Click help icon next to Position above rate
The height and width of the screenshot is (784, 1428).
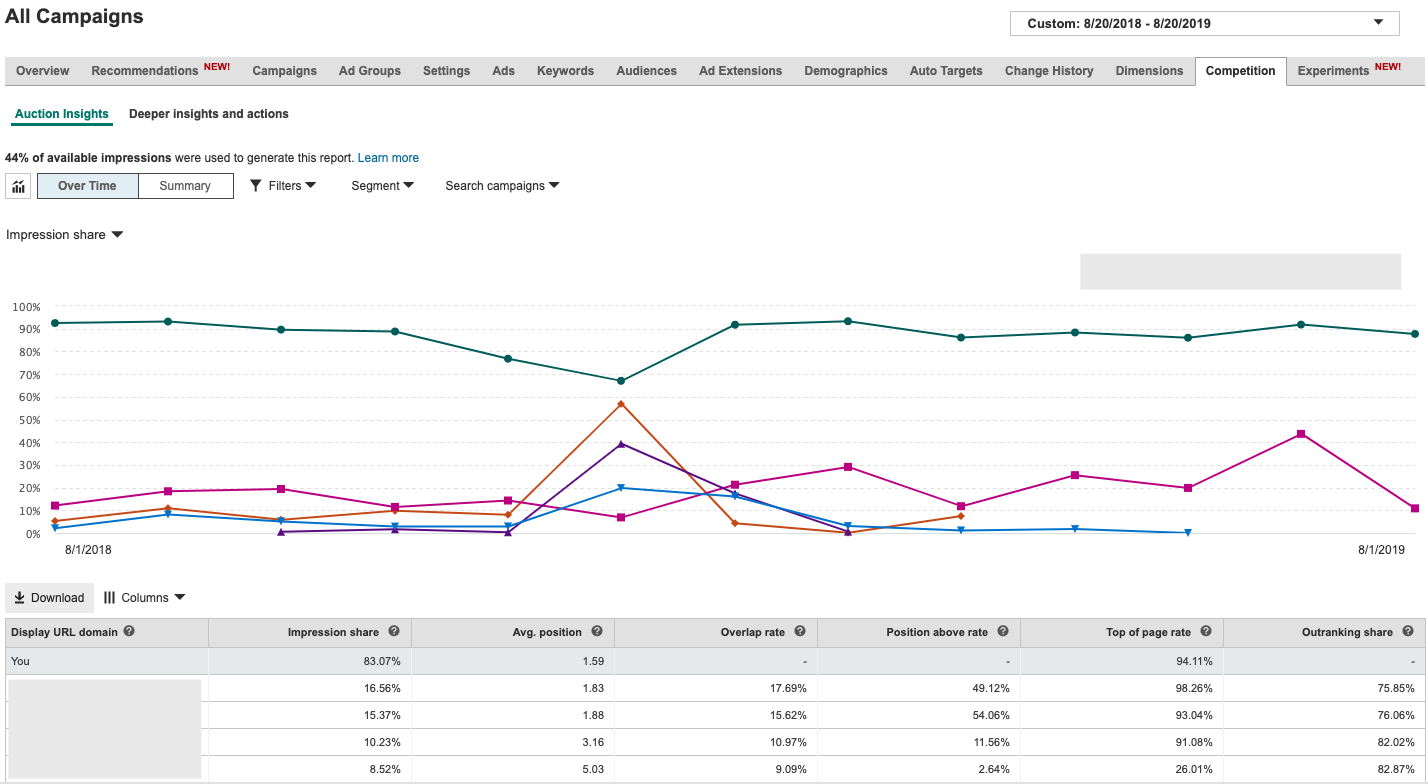click(x=1003, y=632)
